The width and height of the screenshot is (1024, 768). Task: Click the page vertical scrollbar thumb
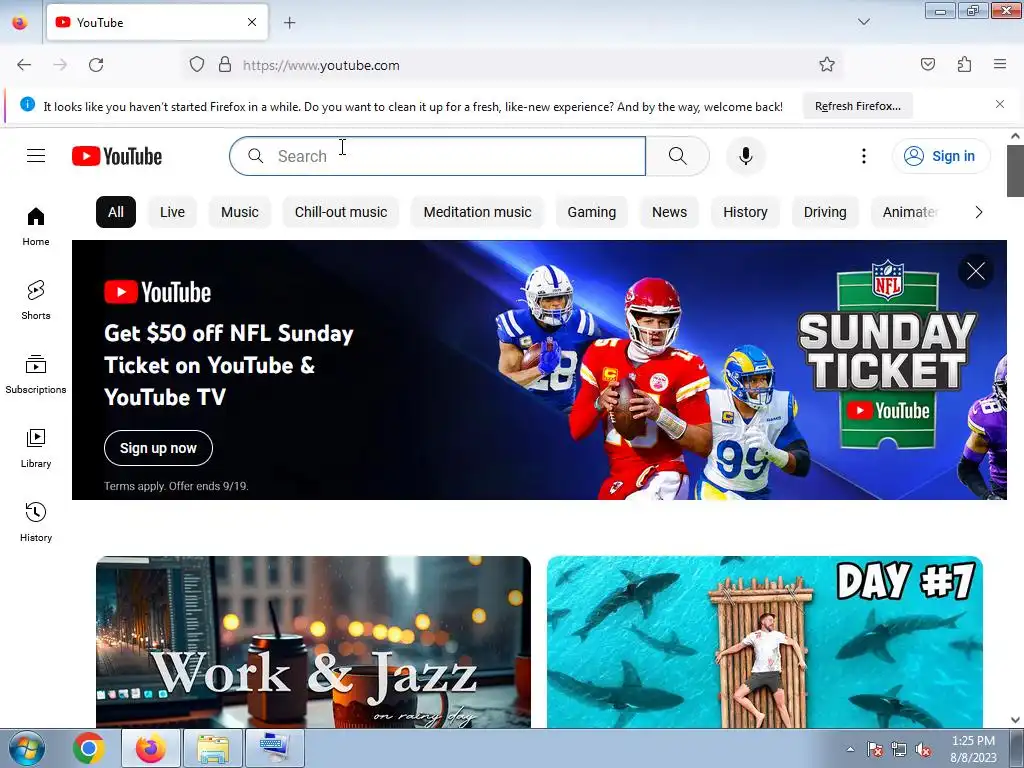tap(1015, 170)
